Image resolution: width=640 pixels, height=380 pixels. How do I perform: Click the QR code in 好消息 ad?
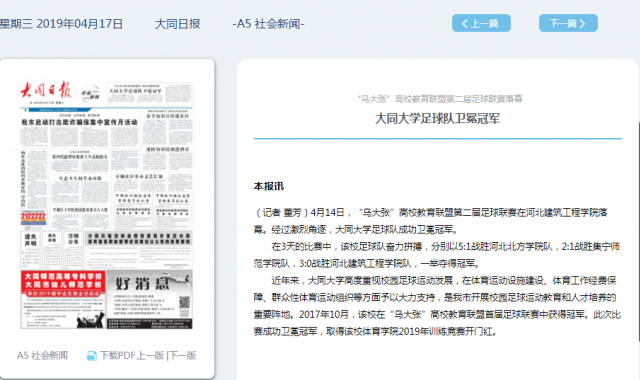[184, 302]
